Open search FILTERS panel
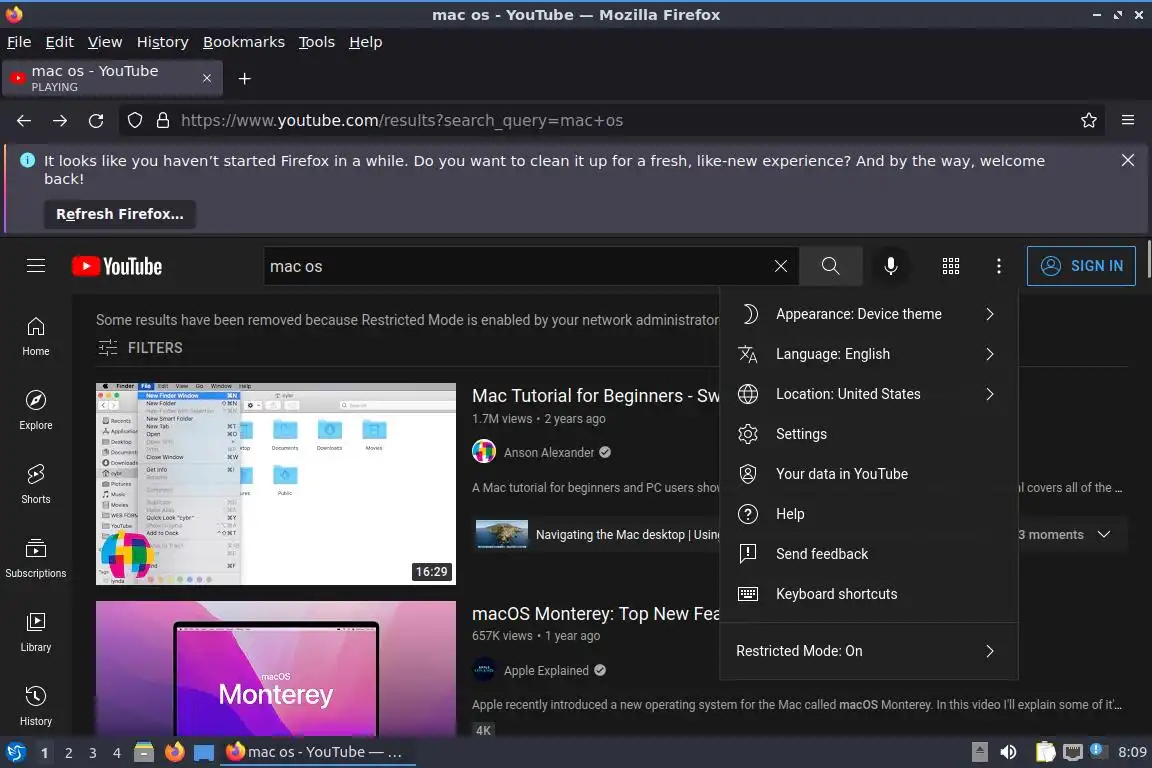 [140, 348]
